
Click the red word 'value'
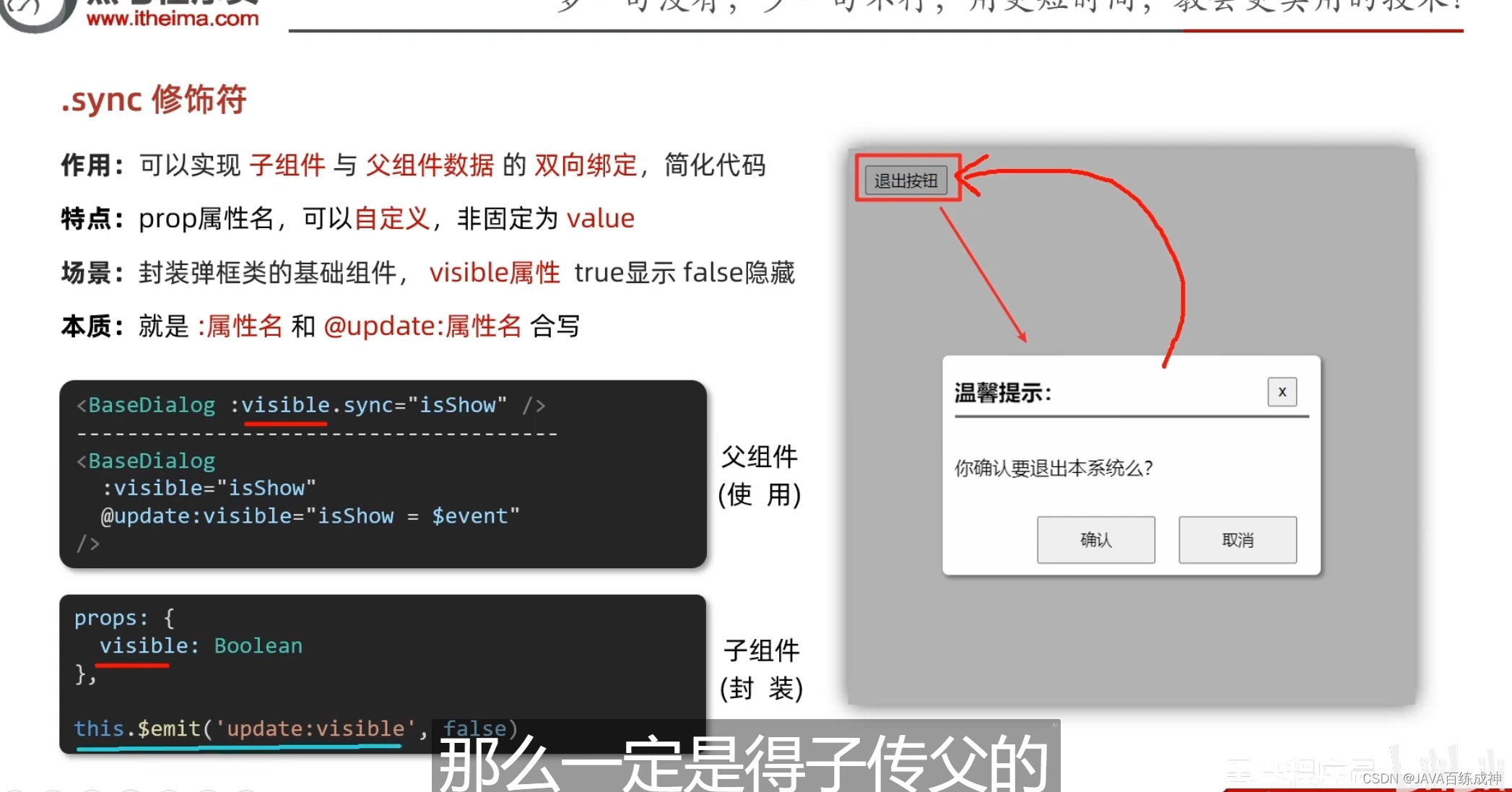tap(601, 219)
